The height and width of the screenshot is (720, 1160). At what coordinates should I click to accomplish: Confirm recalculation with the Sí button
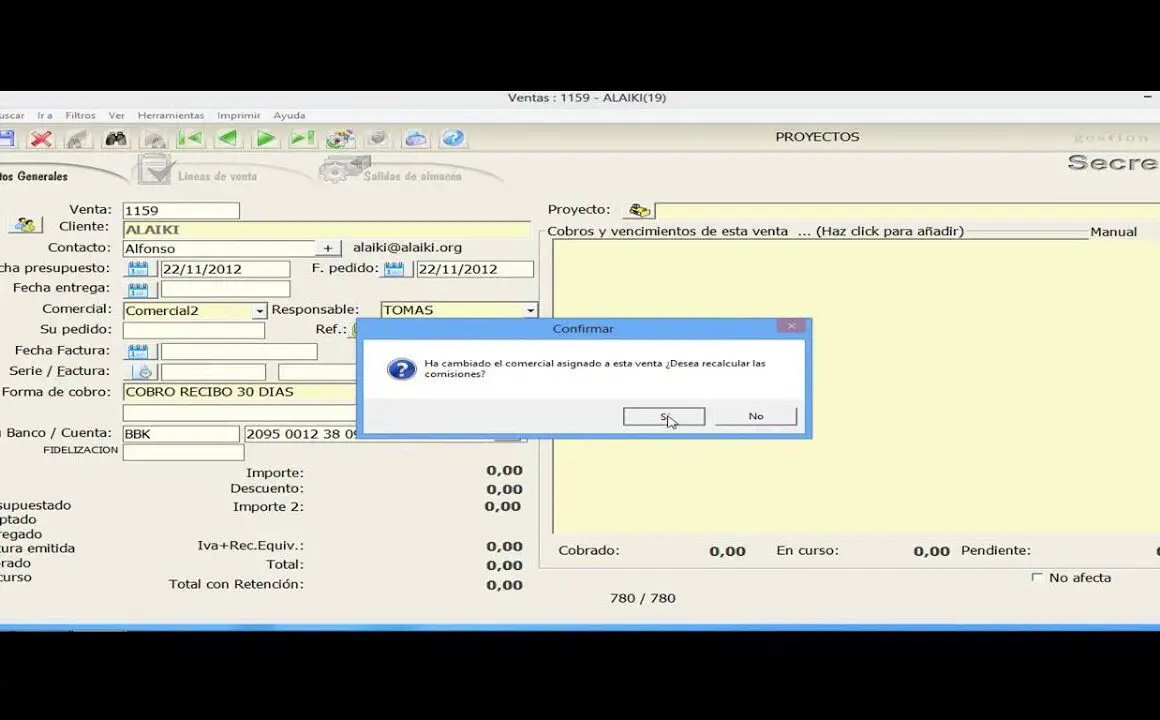click(x=664, y=416)
